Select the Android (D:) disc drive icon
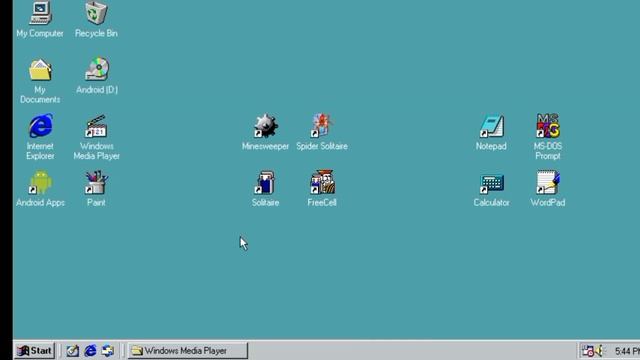Screen dimensions: 640x360 (x=97, y=69)
